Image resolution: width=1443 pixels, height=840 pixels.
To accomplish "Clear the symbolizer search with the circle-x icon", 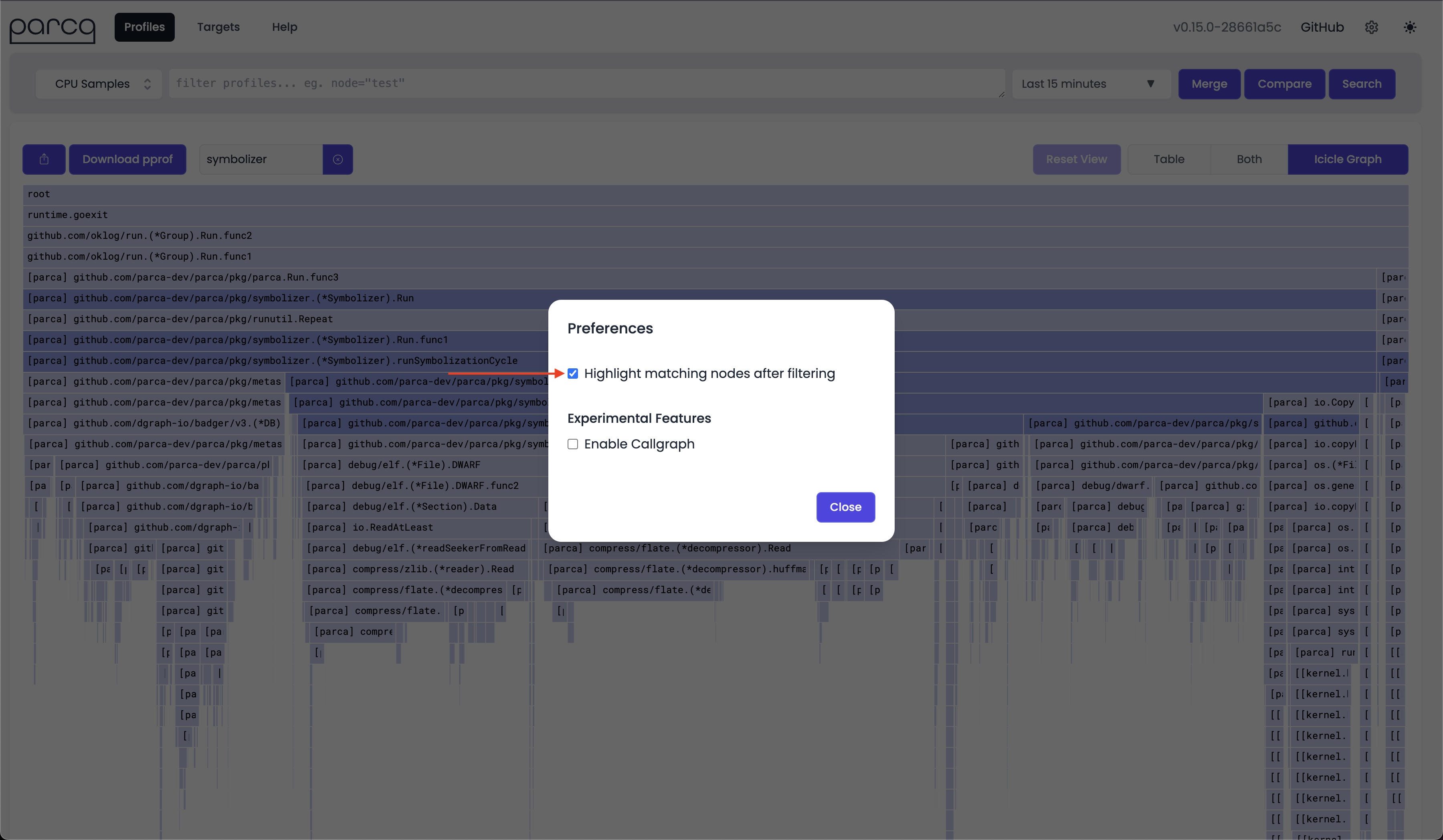I will [x=338, y=159].
